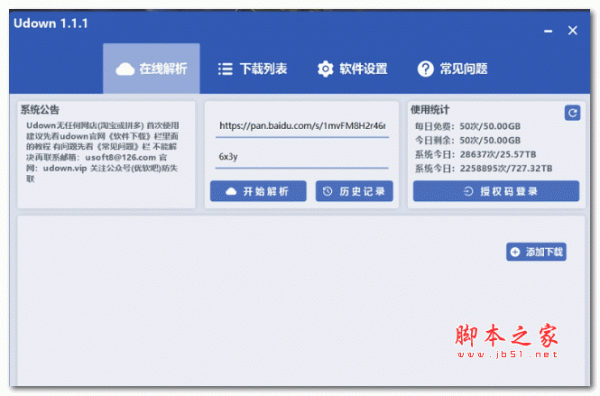Click the 2258895次/727.32TB statistic
The image size is (600, 396).
pos(506,168)
